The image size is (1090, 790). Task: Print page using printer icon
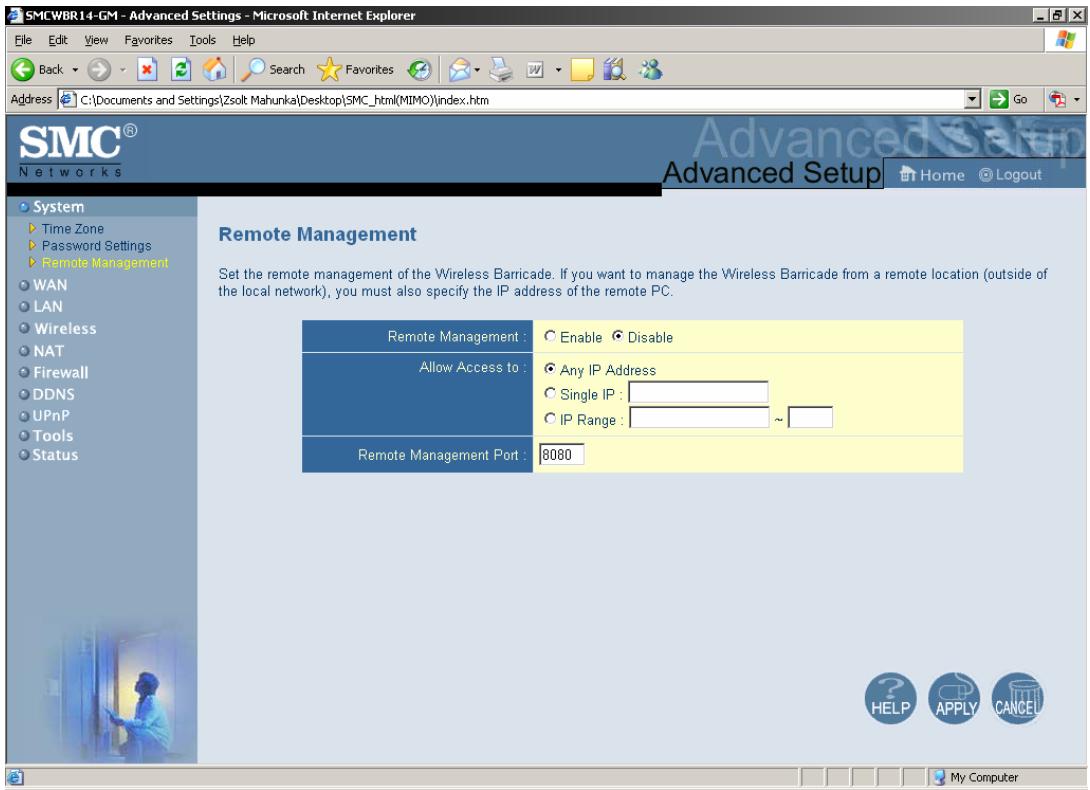[x=501, y=70]
